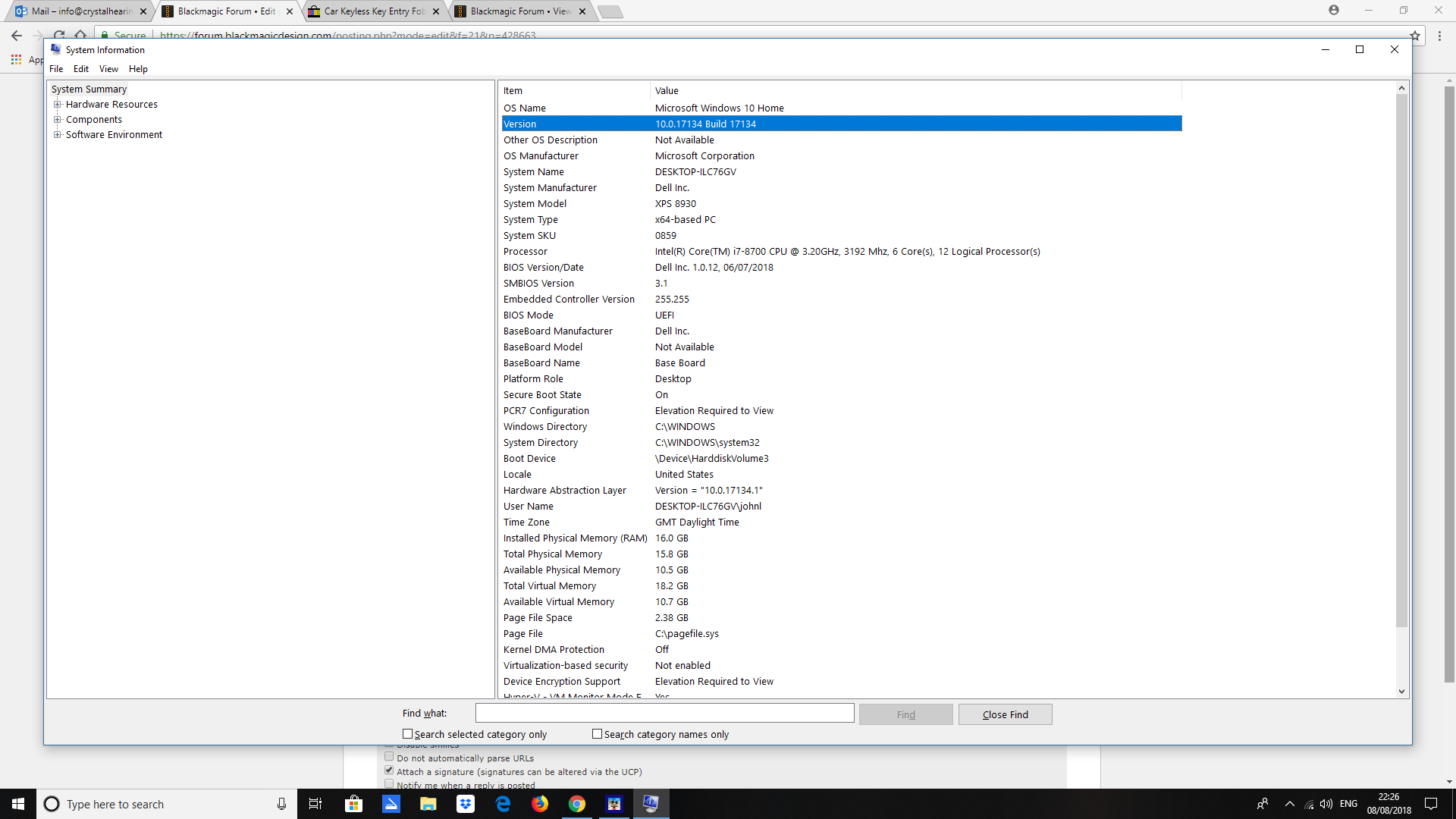Launch Firefox from the taskbar

coord(539,804)
